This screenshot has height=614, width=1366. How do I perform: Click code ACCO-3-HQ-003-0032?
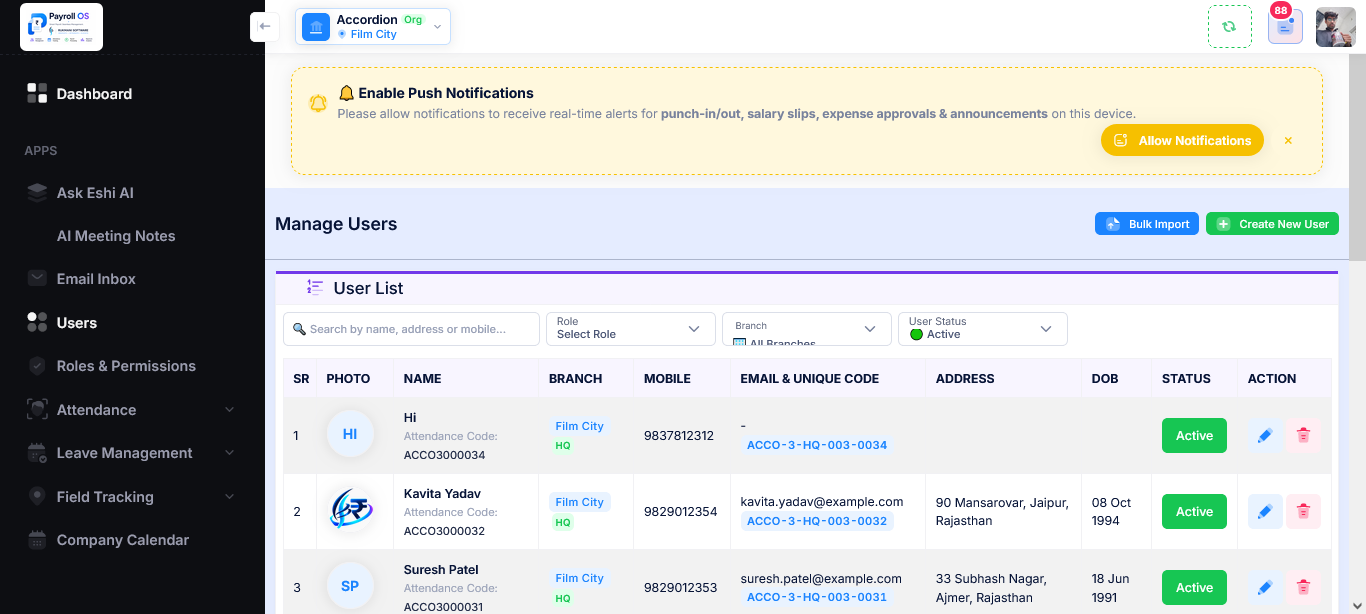pos(817,521)
